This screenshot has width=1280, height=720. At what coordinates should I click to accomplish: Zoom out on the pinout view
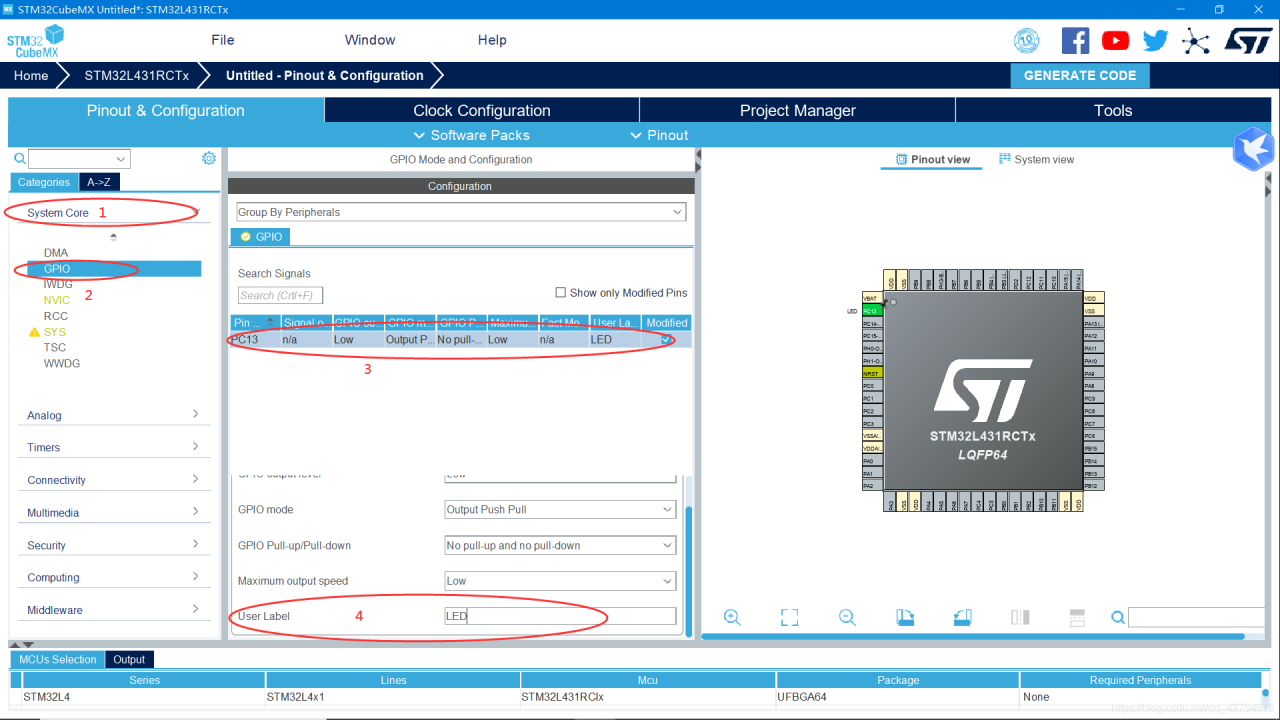[x=847, y=617]
